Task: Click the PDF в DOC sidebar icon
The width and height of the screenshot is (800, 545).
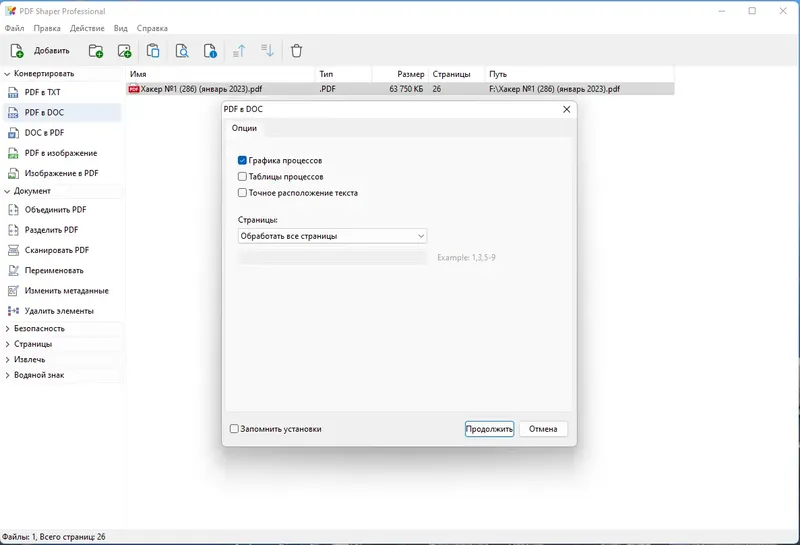Action: click(13, 113)
